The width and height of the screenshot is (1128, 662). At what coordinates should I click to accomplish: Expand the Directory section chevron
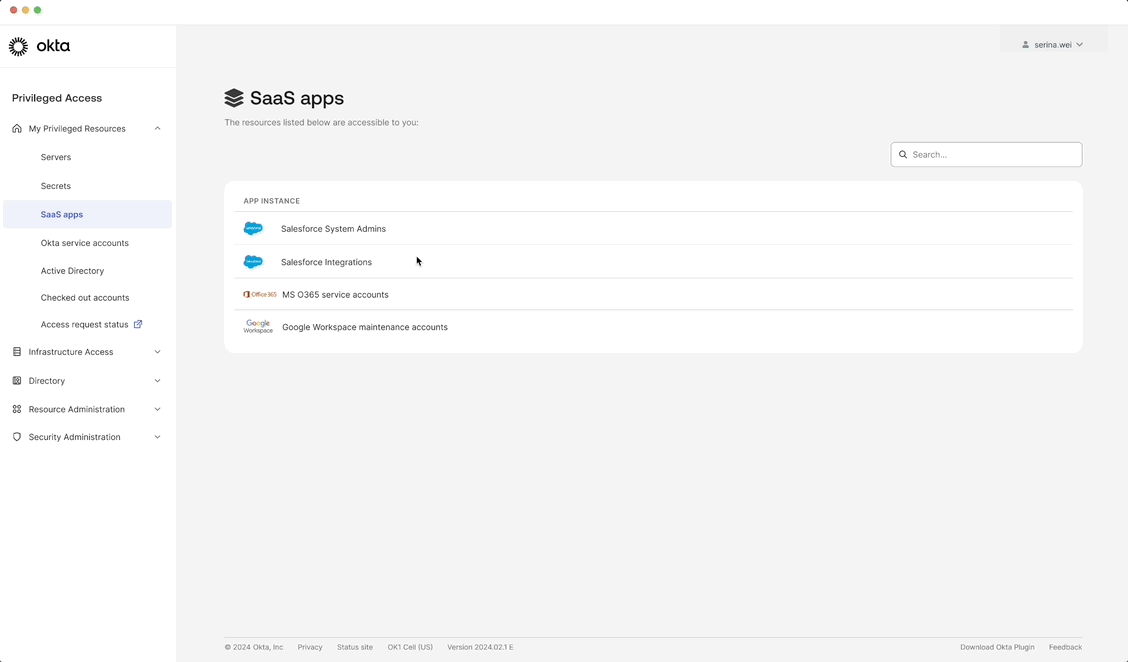[x=158, y=381]
